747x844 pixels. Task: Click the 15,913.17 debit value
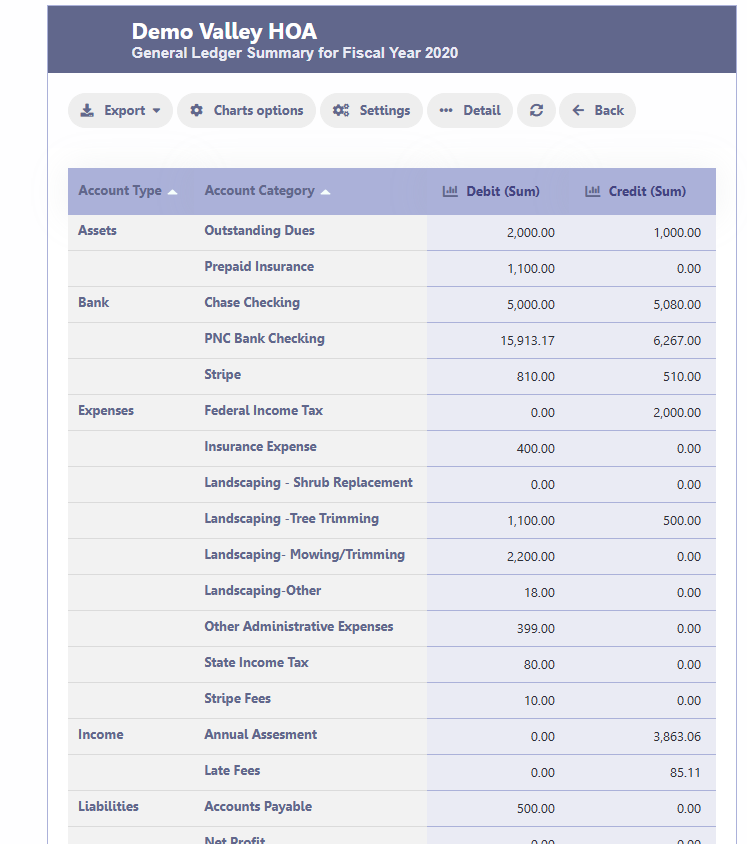527,341
